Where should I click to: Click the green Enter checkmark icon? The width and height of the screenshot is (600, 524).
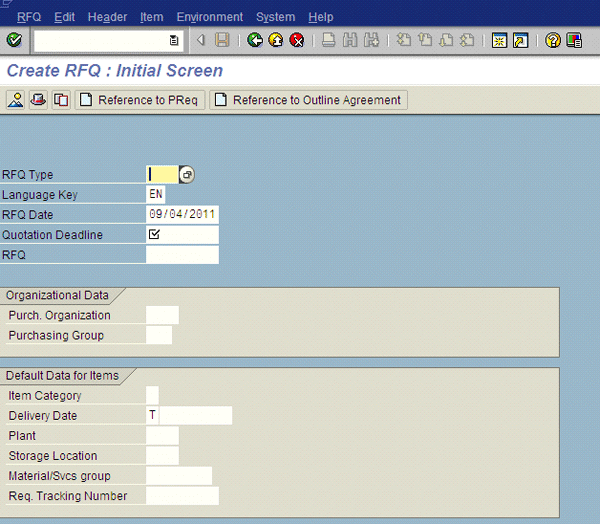point(14,41)
